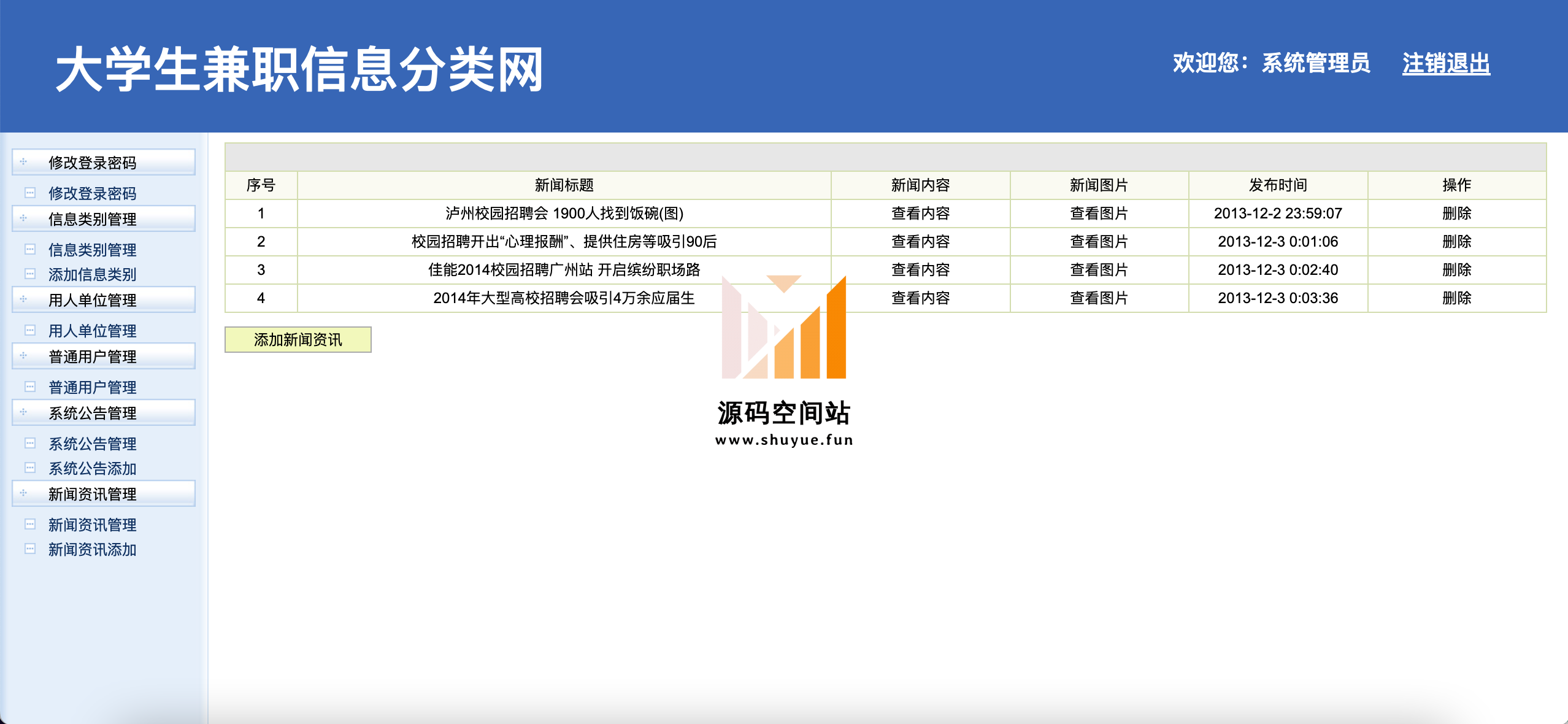Expand the 修改登录密码 menu header

(x=104, y=163)
